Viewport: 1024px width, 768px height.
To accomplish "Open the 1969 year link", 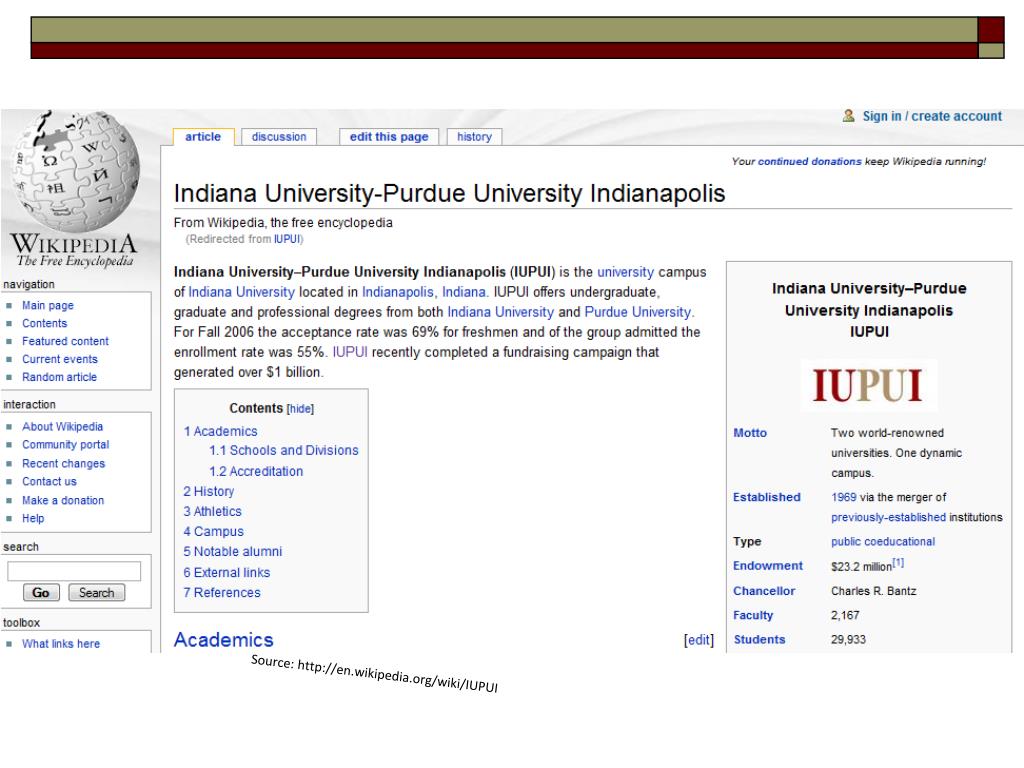I will pyautogui.click(x=844, y=498).
